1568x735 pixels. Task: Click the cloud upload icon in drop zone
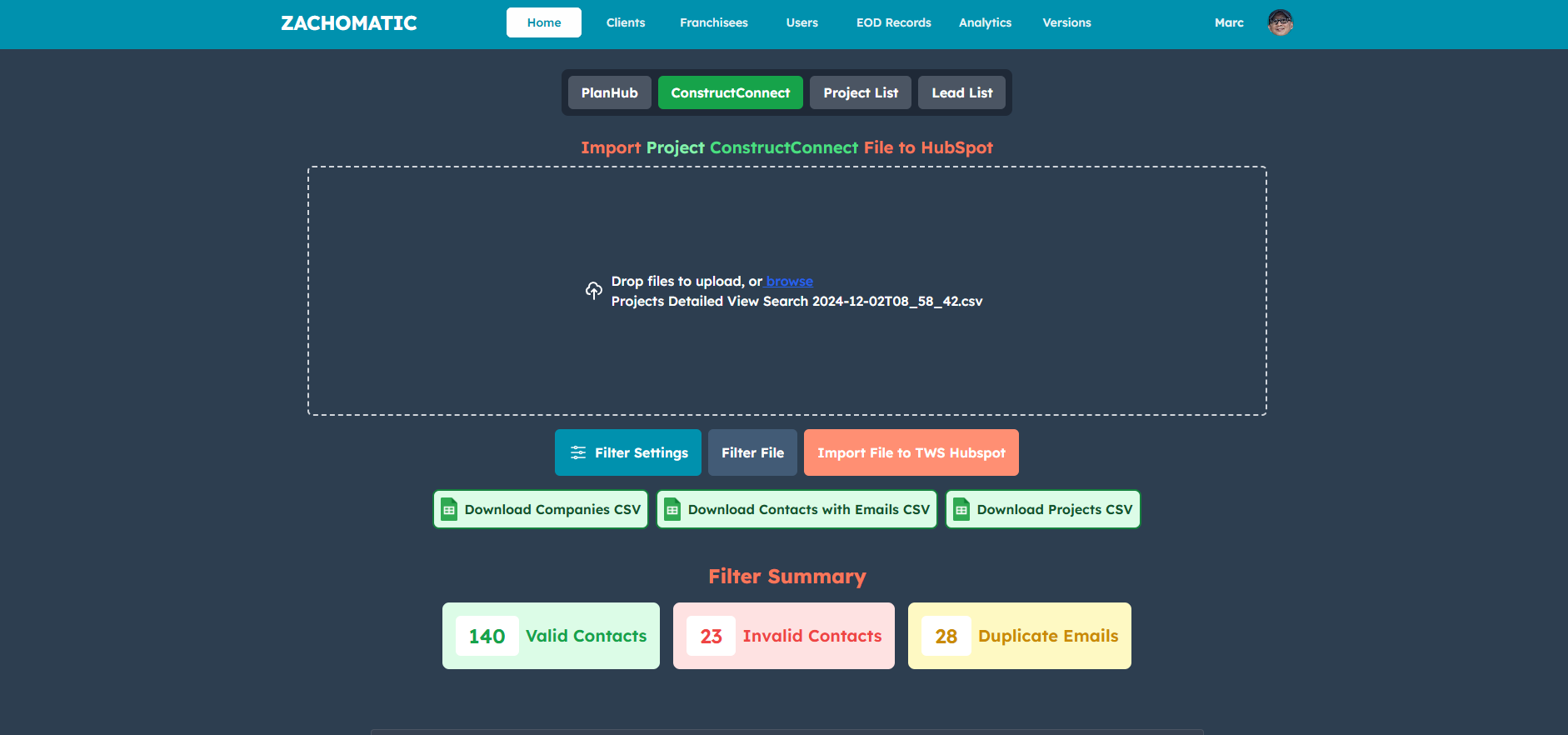(593, 290)
